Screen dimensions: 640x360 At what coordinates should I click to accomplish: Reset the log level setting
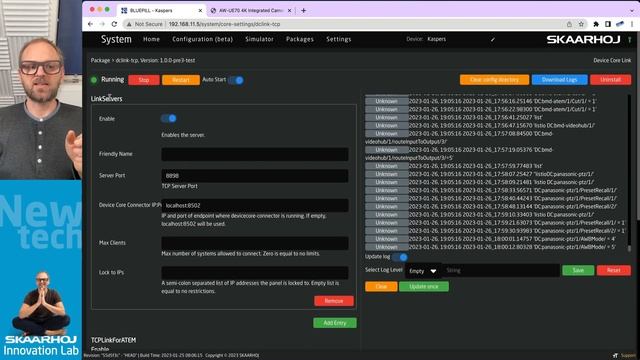coord(613,270)
